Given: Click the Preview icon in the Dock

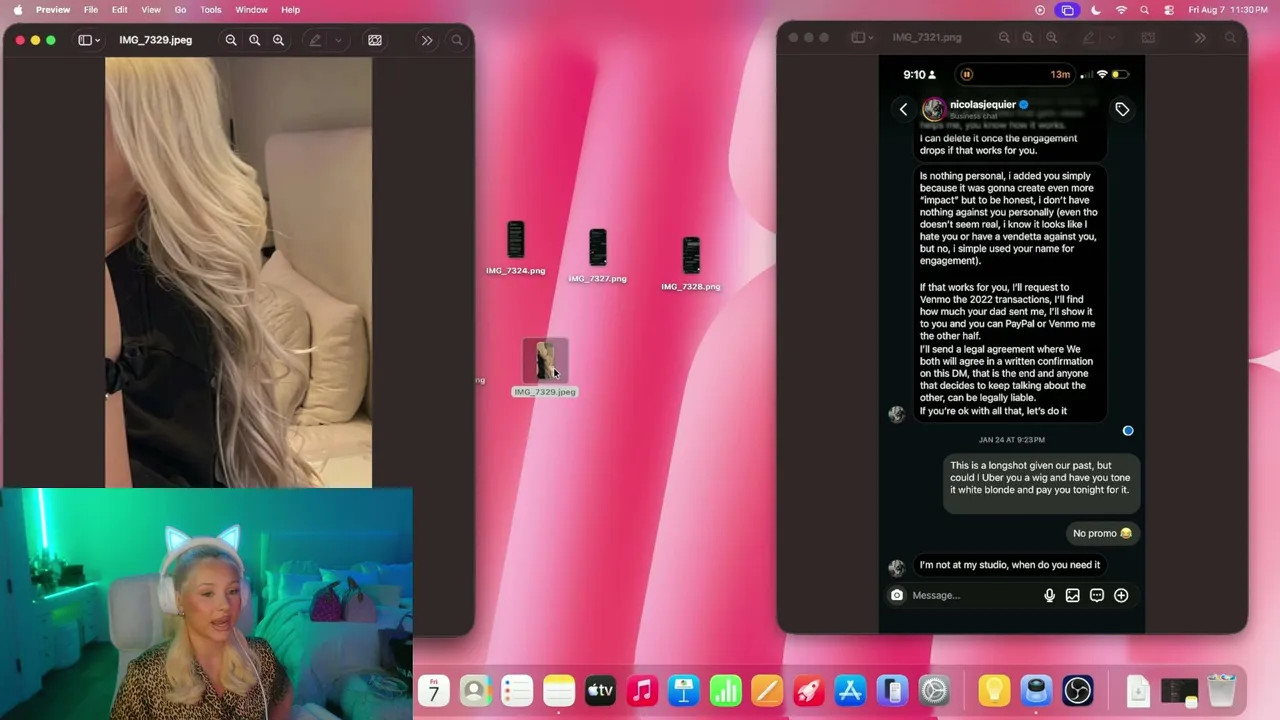Looking at the screenshot, I should pos(1036,691).
